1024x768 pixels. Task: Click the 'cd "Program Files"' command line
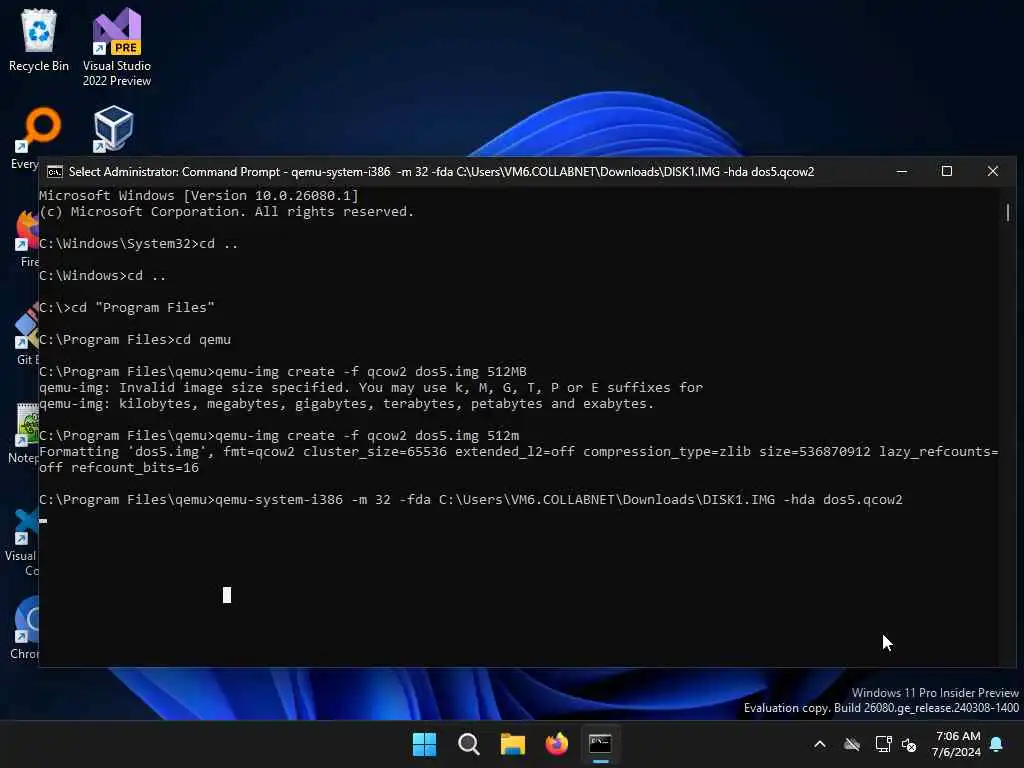pos(143,308)
